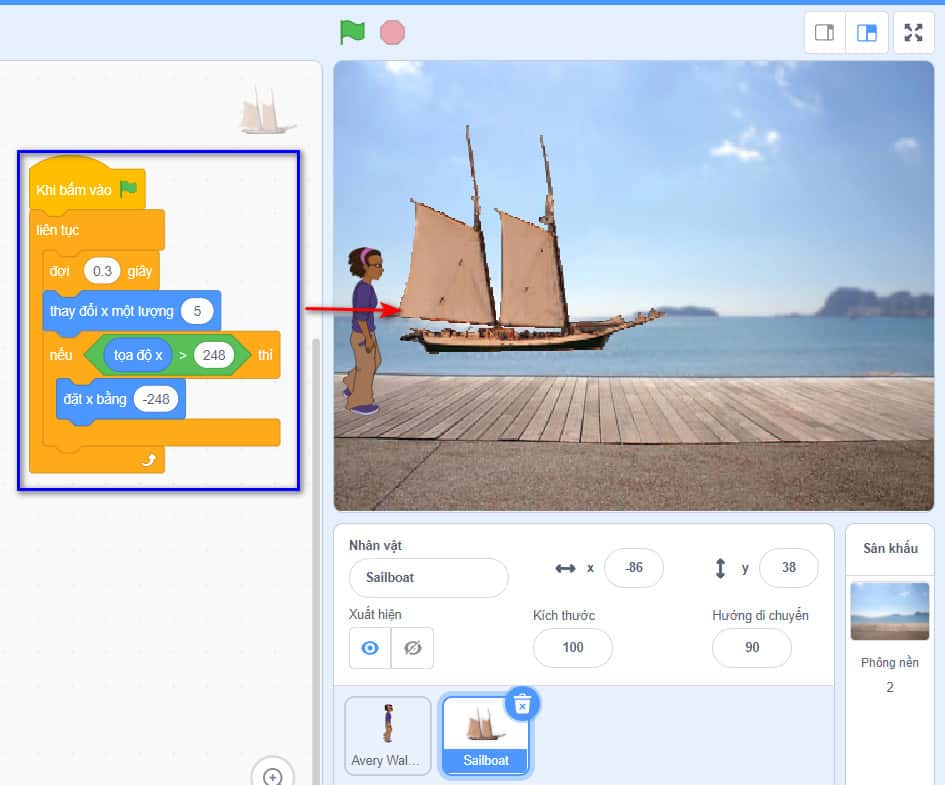The width and height of the screenshot is (945, 785).
Task: Hide the sprite with crossed-eye icon
Action: pyautogui.click(x=412, y=648)
